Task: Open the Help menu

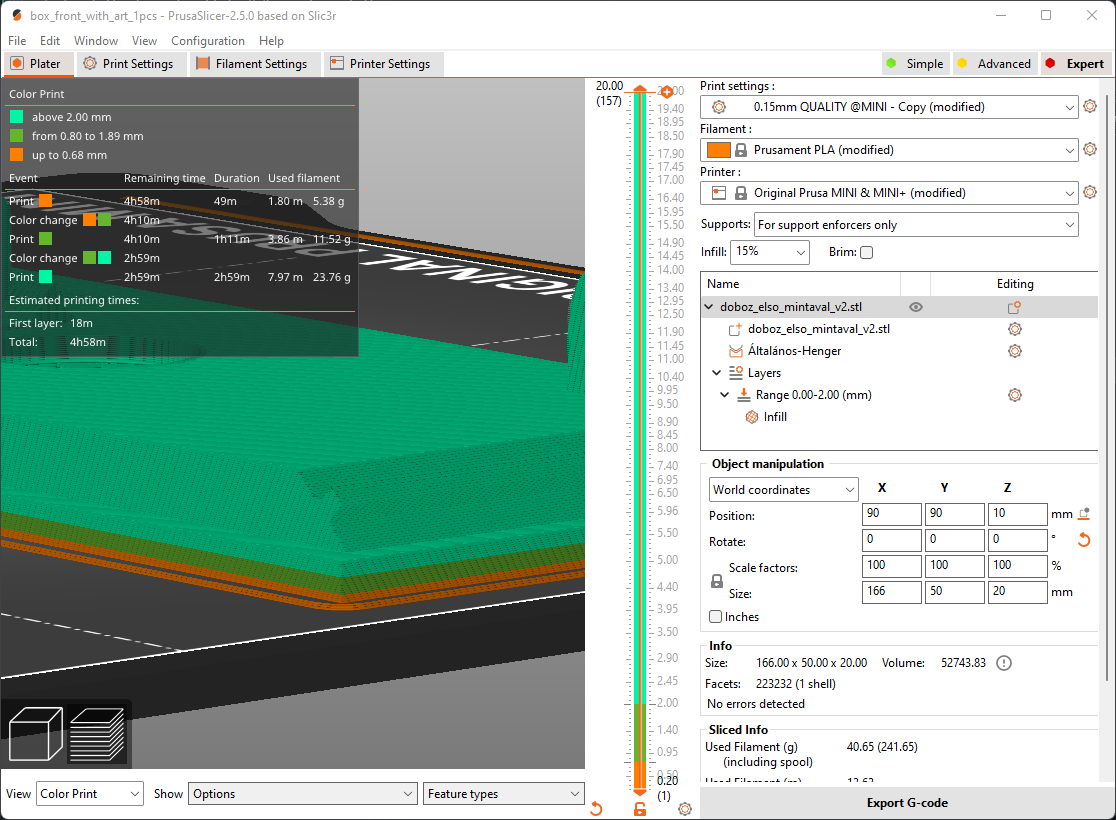Action: click(271, 41)
